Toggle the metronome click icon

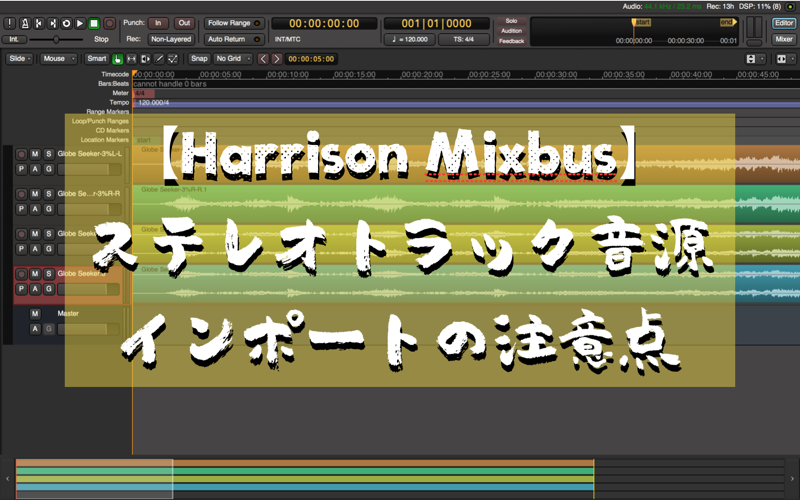[24, 23]
